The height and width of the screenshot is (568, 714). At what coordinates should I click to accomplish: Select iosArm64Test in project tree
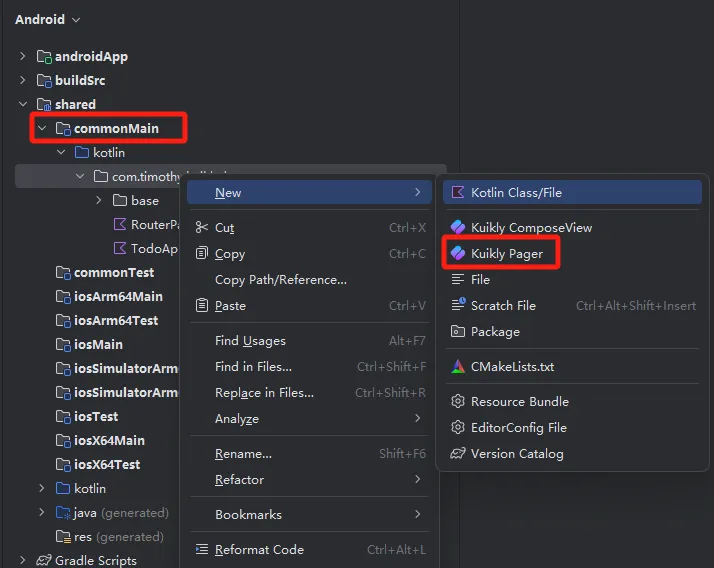click(x=116, y=321)
